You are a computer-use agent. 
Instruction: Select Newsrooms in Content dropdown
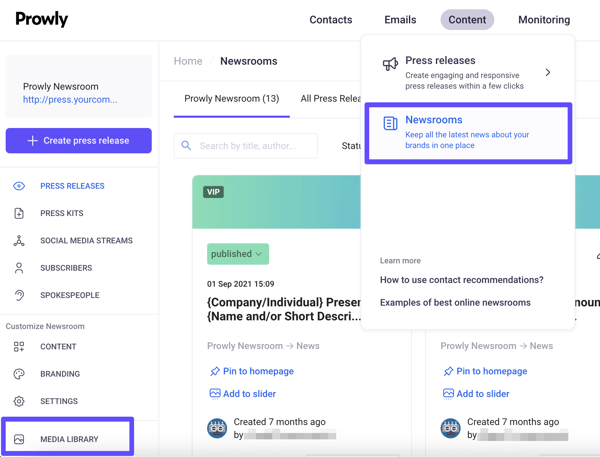pyautogui.click(x=468, y=133)
